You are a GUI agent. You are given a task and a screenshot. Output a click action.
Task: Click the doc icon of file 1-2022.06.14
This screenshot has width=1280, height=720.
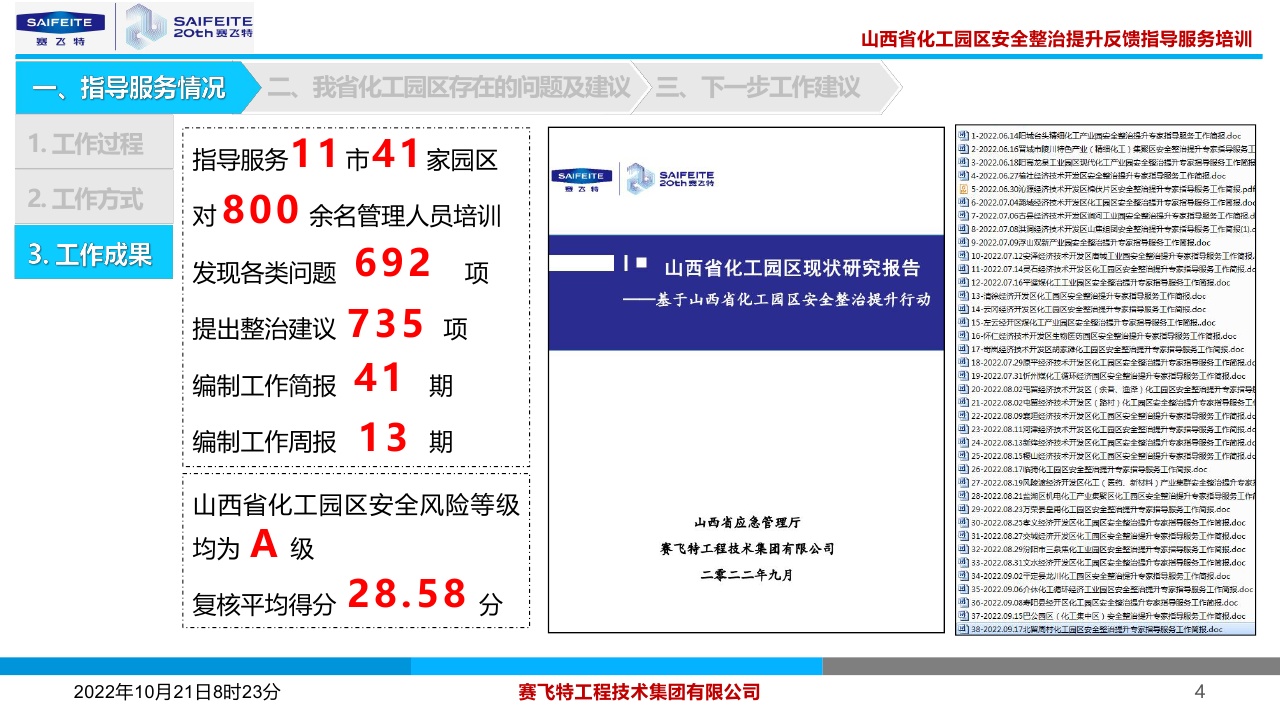963,134
